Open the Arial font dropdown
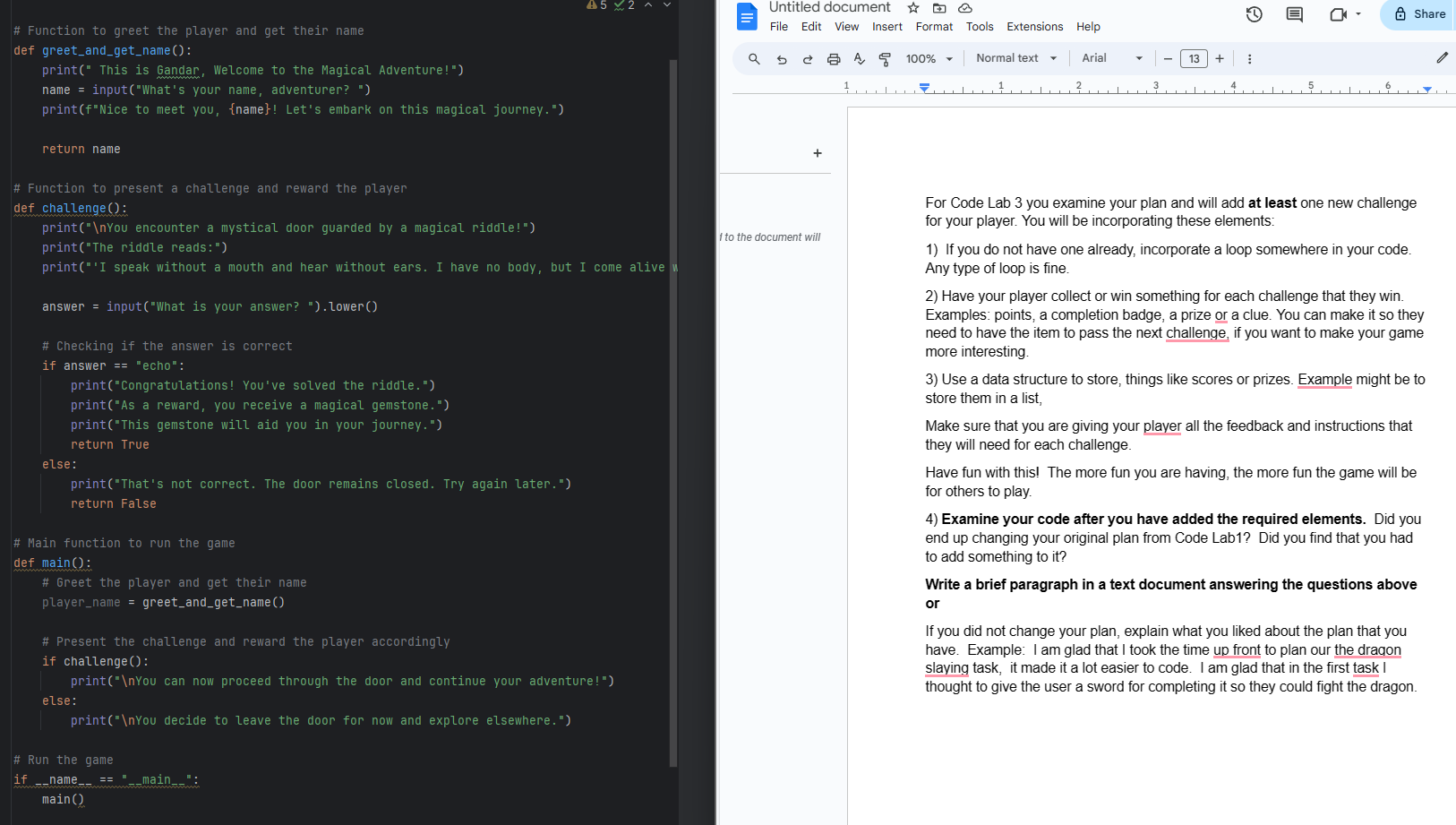This screenshot has height=825, width=1456. (x=1110, y=58)
